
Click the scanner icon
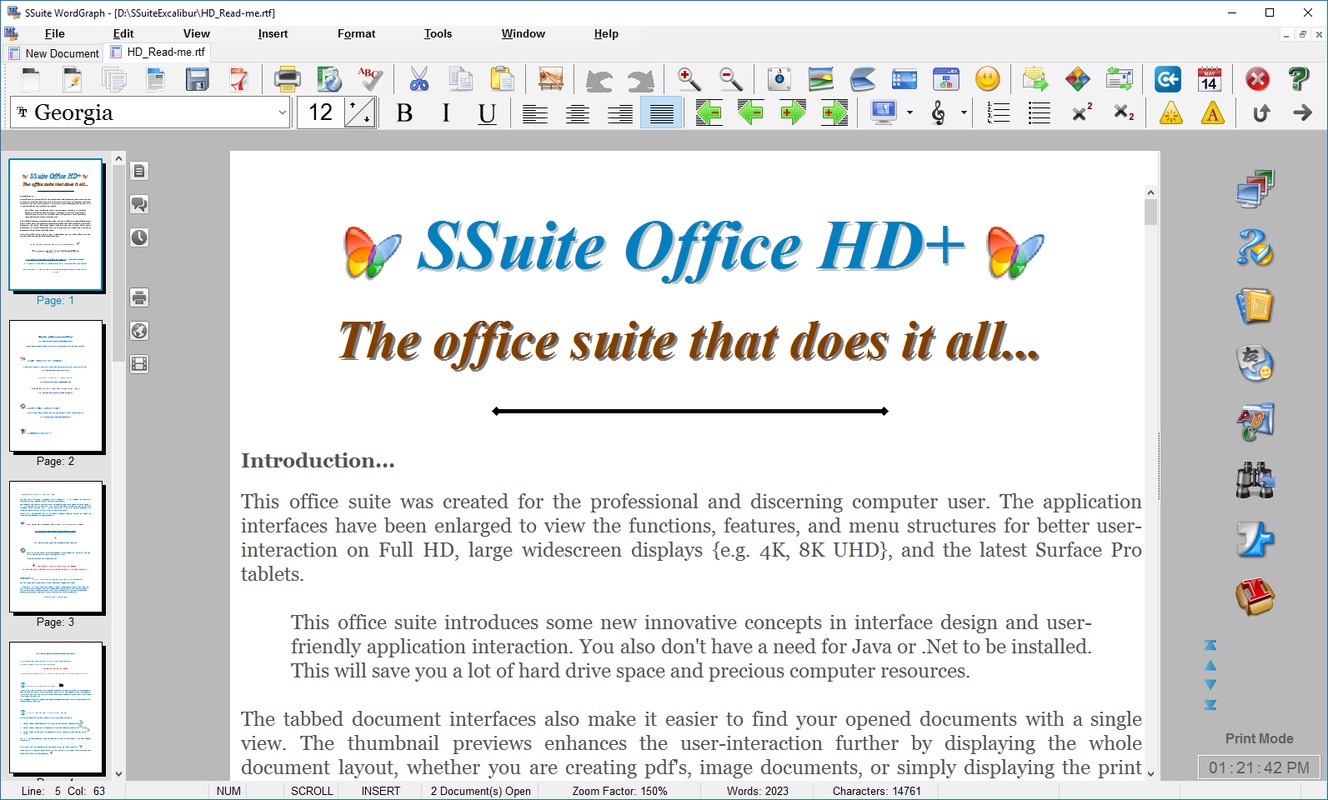(x=863, y=79)
